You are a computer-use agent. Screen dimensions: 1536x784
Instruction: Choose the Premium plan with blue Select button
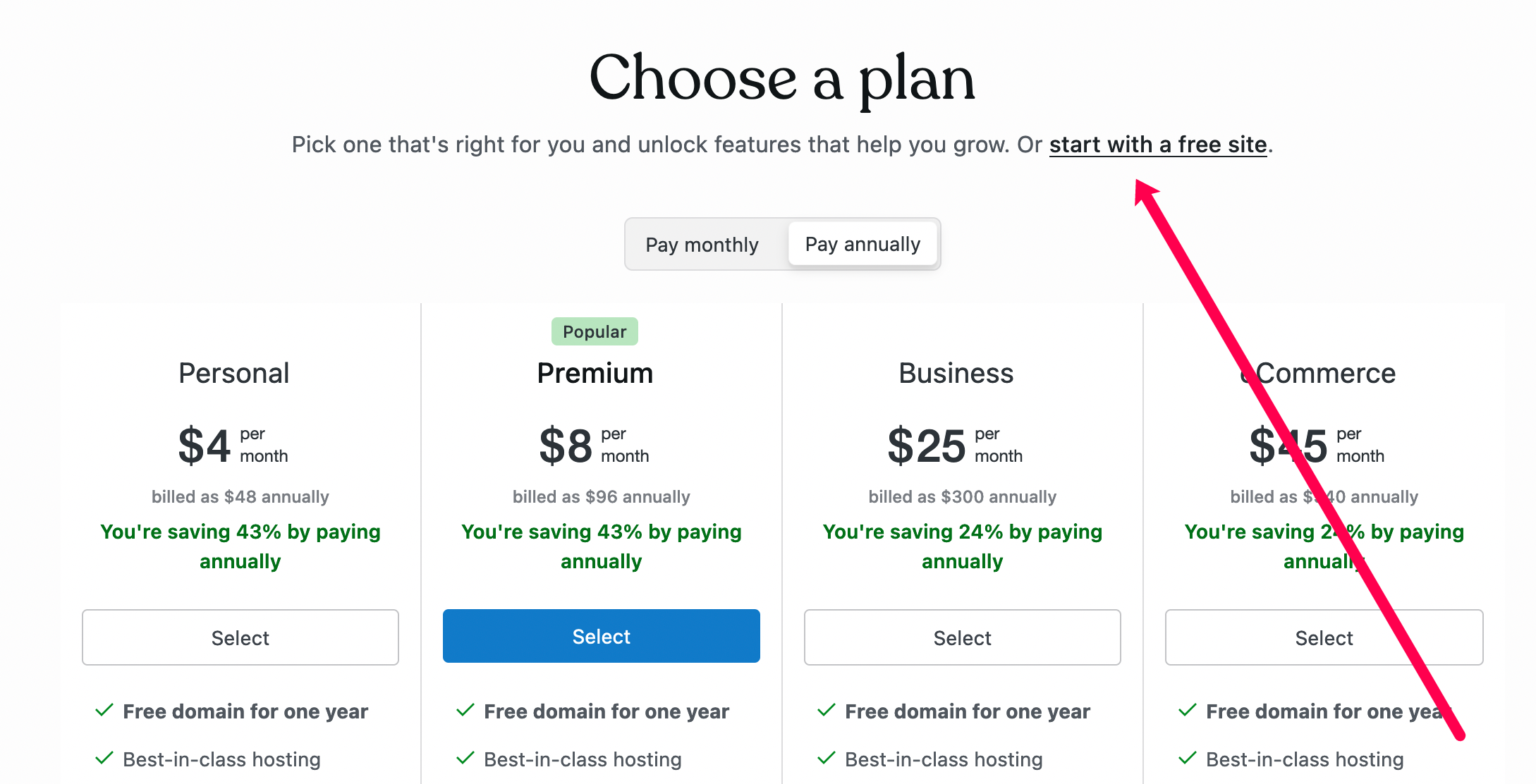coord(601,636)
